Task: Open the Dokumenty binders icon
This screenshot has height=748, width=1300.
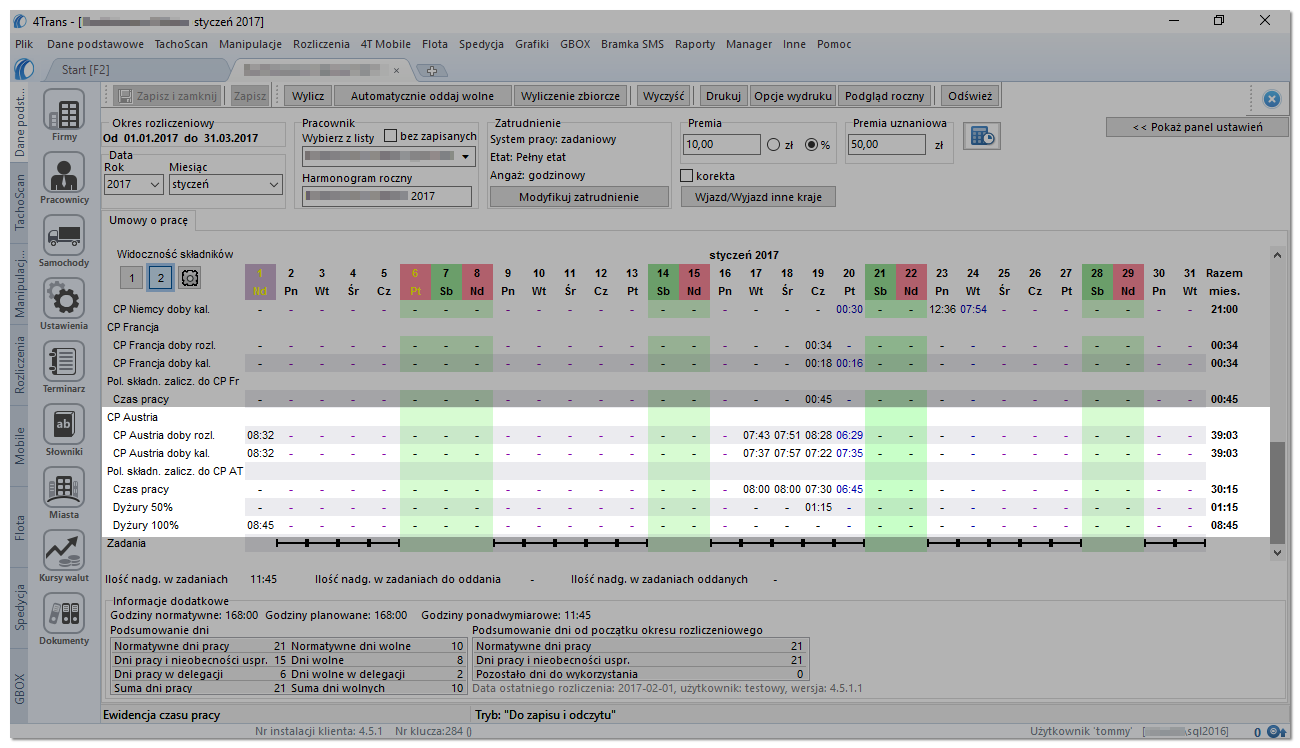Action: (x=64, y=620)
